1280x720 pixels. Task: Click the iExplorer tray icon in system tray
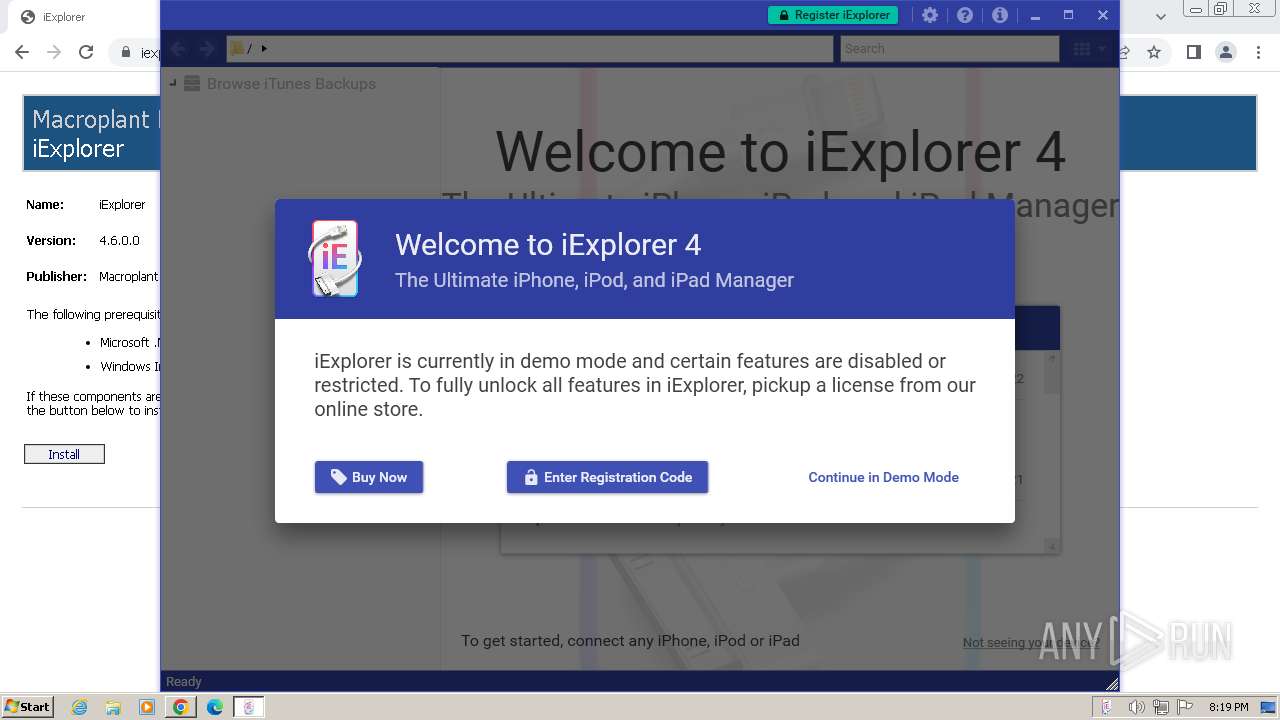coord(1107,707)
